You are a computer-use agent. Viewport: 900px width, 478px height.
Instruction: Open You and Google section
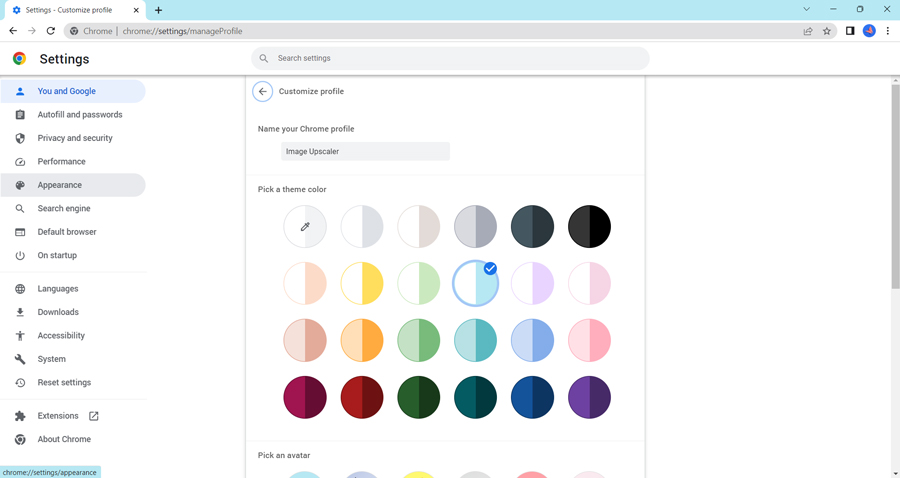pos(73,91)
